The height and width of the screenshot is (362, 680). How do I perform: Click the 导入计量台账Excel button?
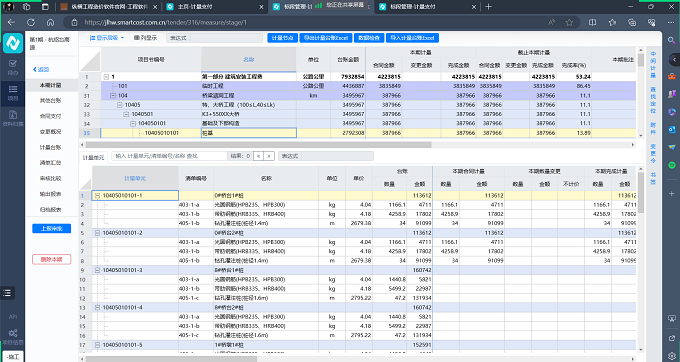[x=412, y=38]
